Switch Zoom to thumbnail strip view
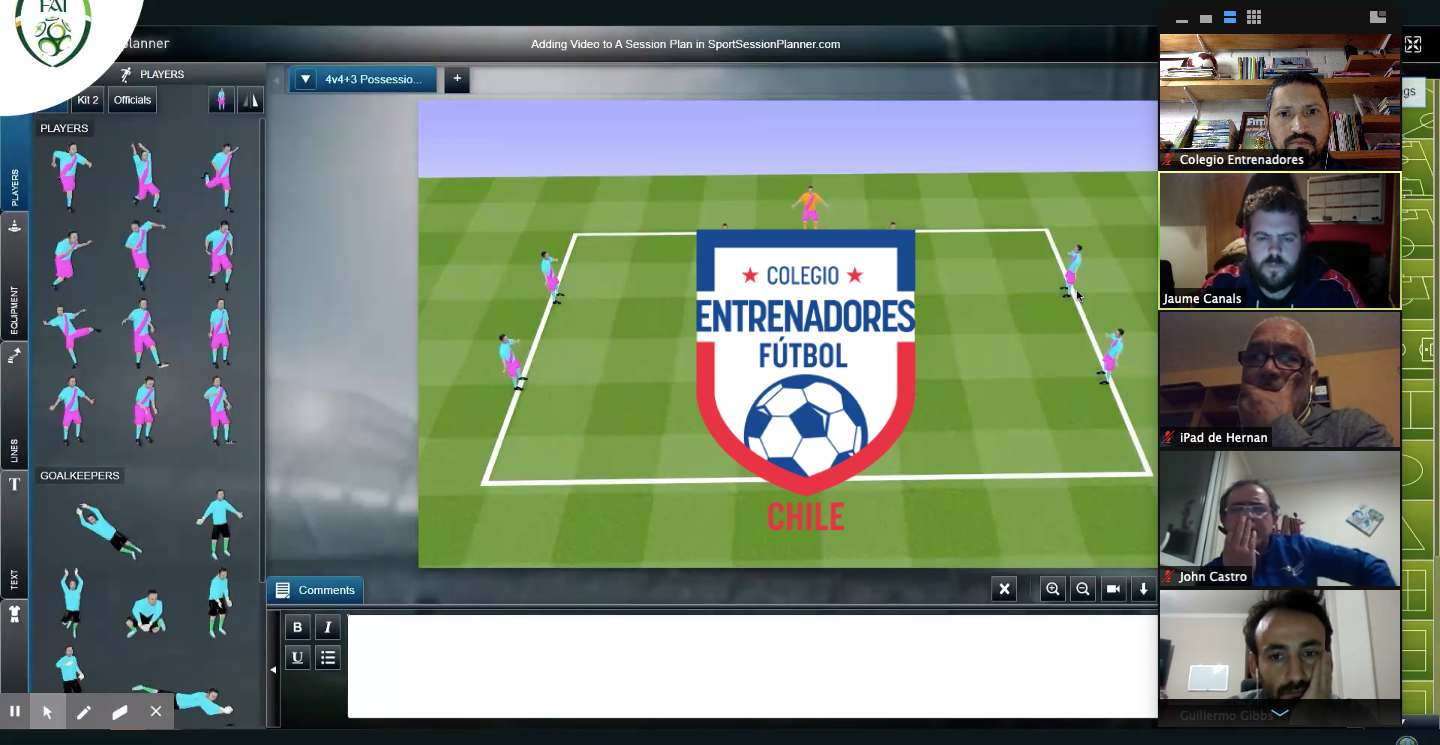1440x745 pixels. pos(1230,17)
